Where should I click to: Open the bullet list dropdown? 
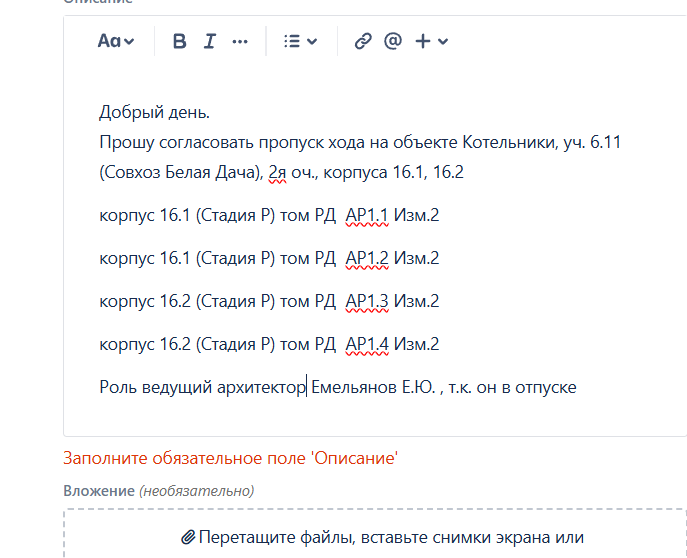click(x=300, y=41)
